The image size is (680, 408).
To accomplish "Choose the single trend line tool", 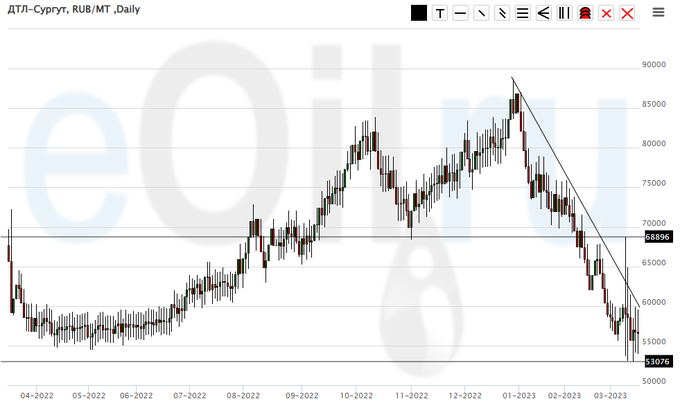I will click(481, 13).
